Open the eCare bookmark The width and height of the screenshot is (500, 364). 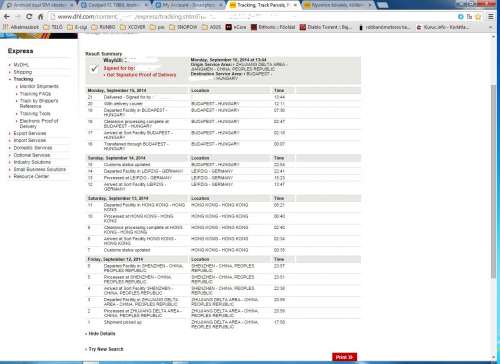tap(236, 27)
